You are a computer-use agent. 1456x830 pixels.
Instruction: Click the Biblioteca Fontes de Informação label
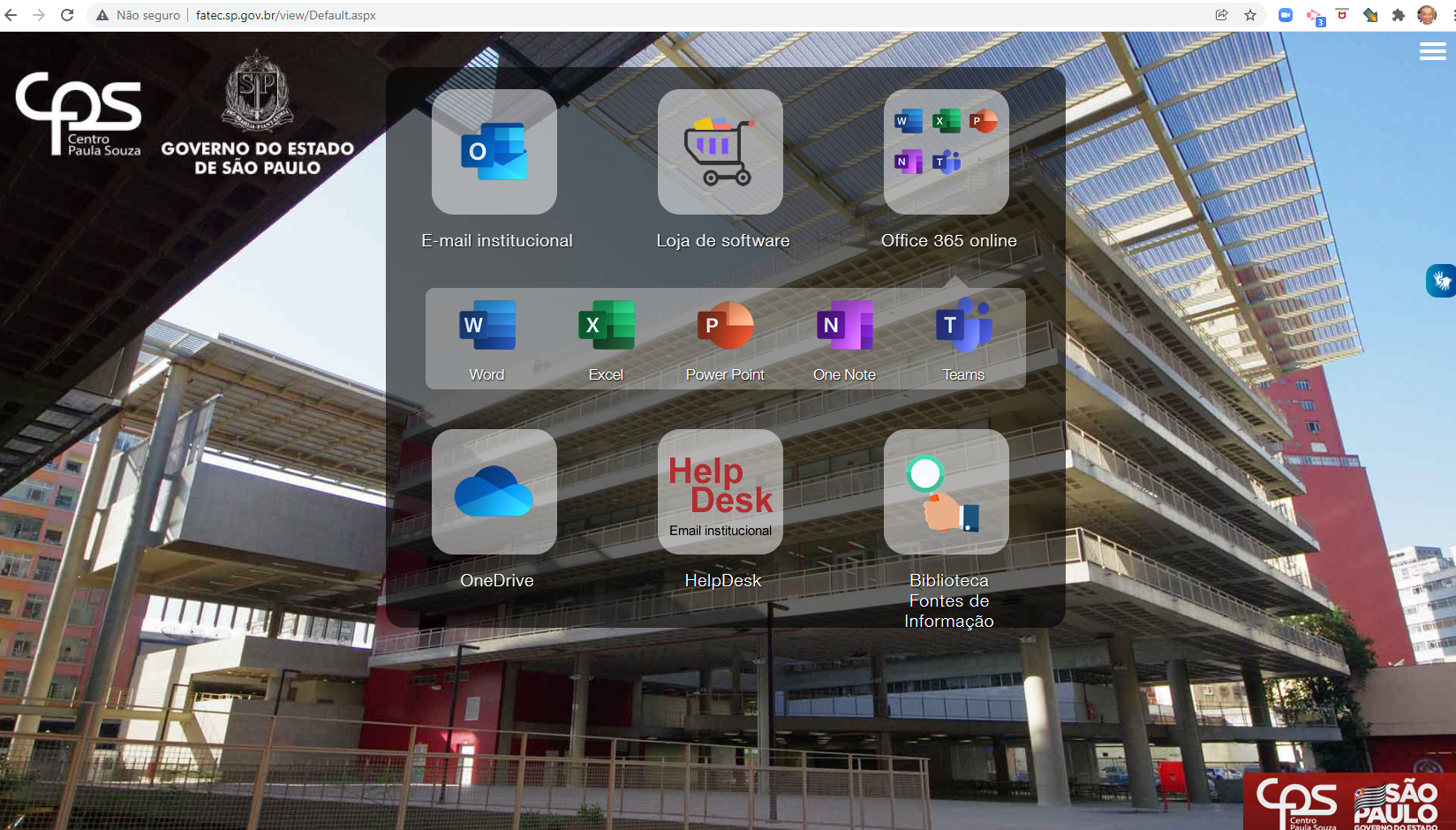coord(949,600)
